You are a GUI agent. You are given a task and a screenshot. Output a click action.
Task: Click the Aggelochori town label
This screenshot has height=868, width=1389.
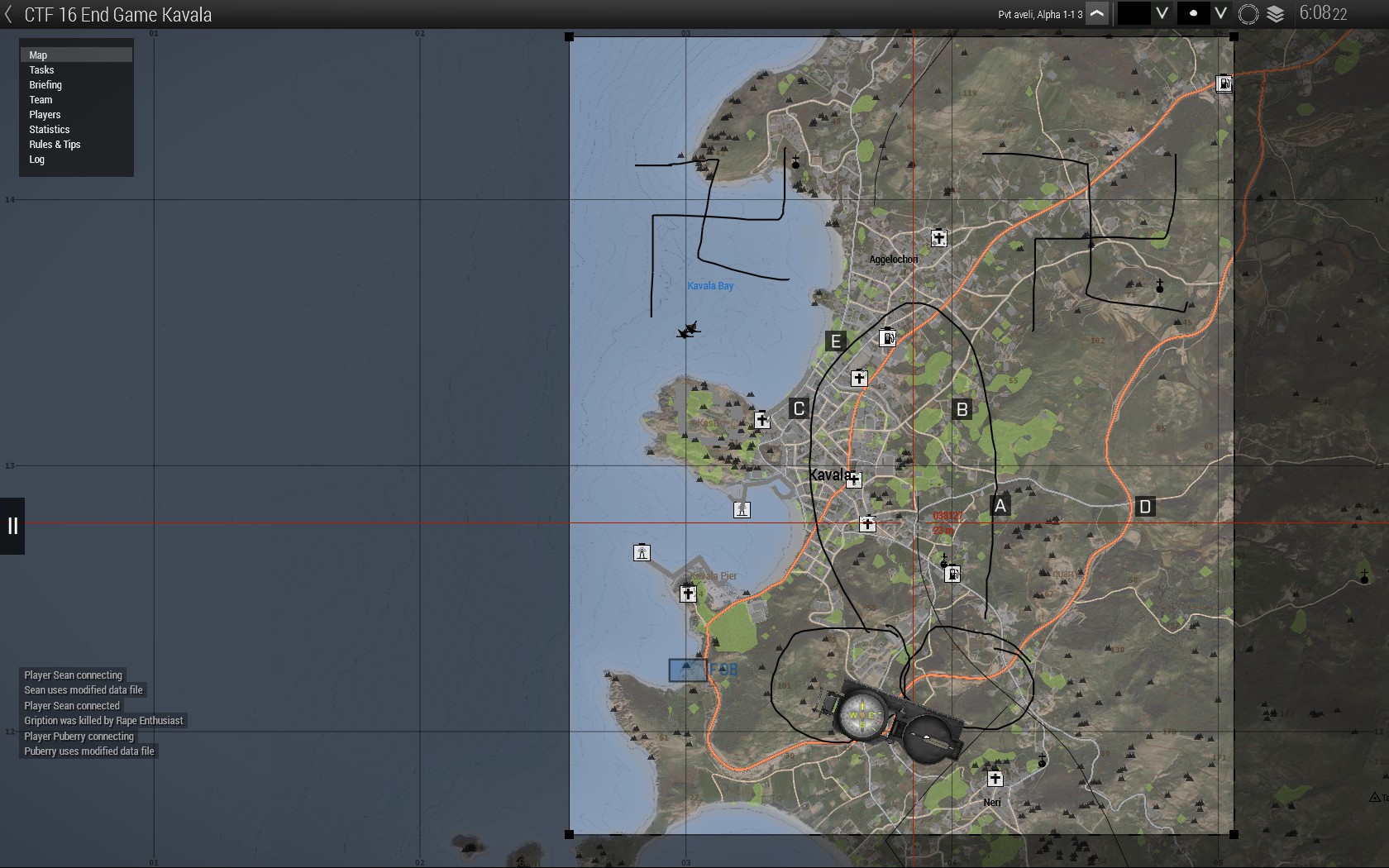(894, 260)
